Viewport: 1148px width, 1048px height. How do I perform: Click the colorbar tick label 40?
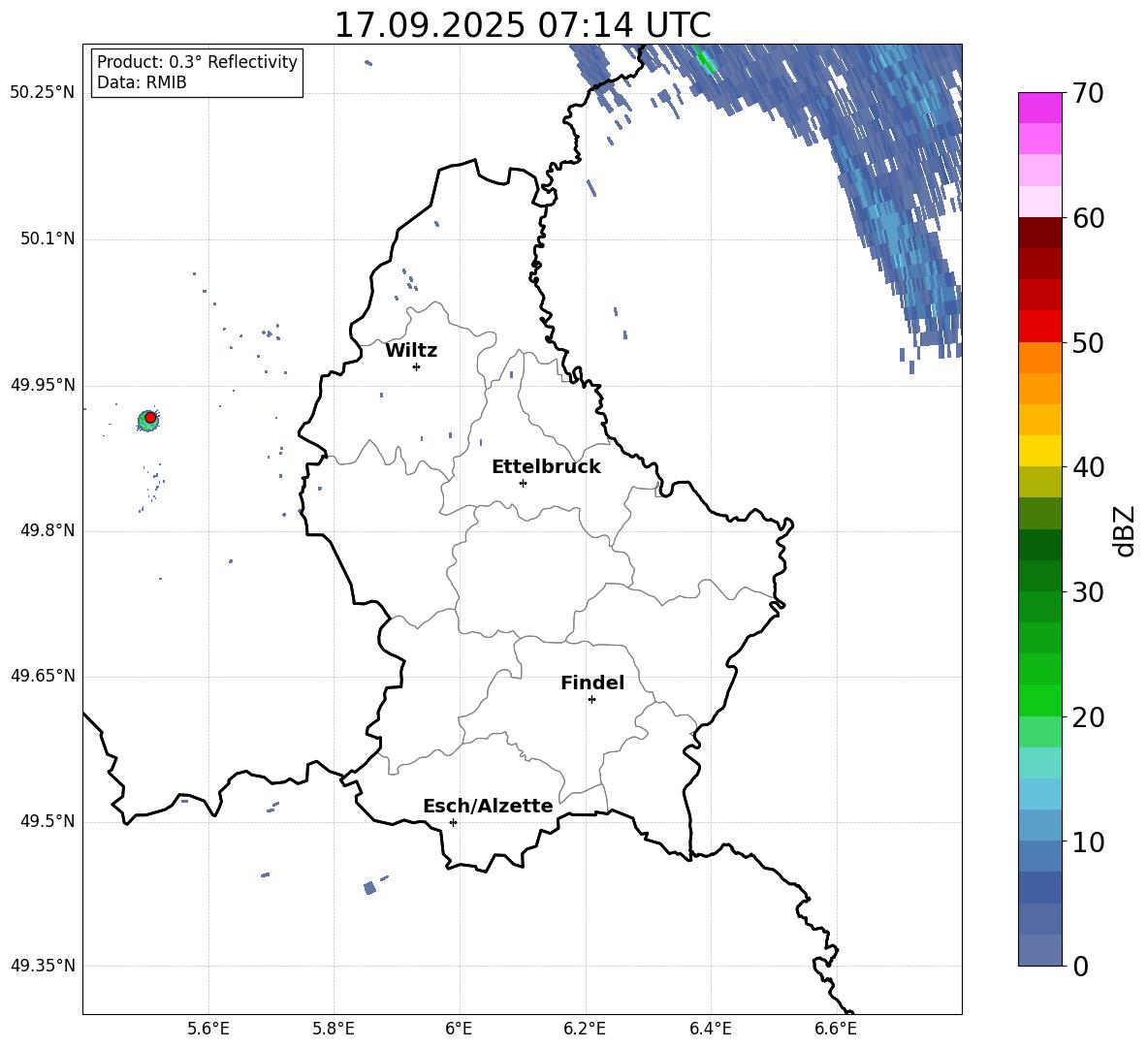pos(1087,467)
